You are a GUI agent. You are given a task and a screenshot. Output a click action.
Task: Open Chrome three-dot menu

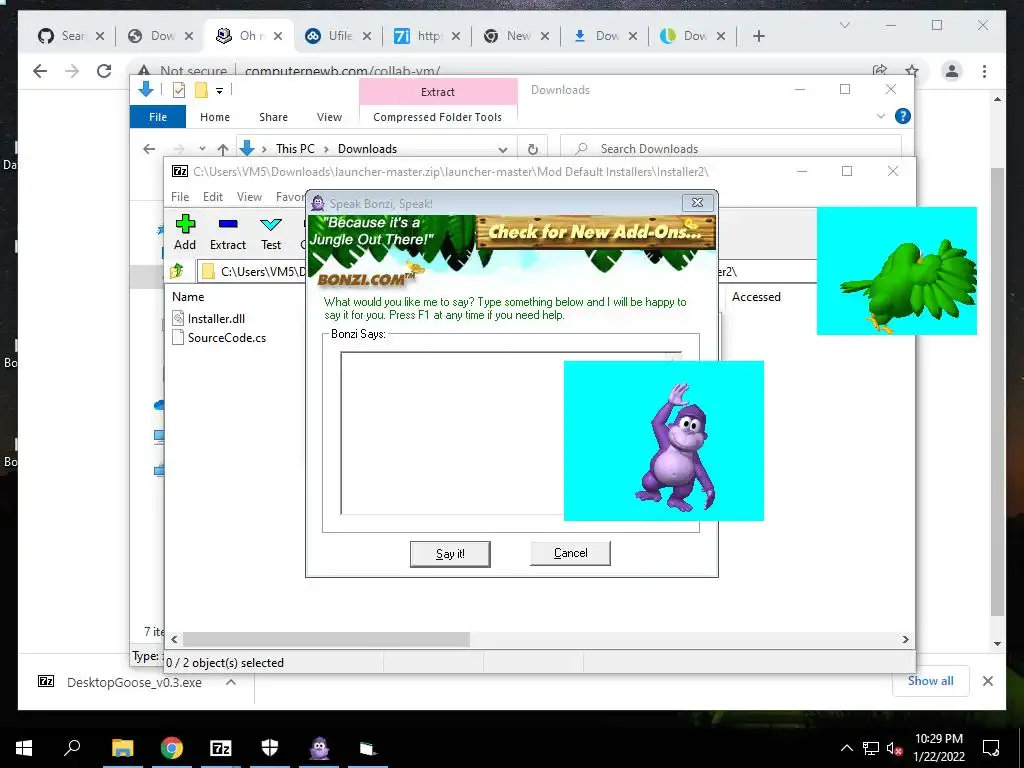(x=984, y=71)
